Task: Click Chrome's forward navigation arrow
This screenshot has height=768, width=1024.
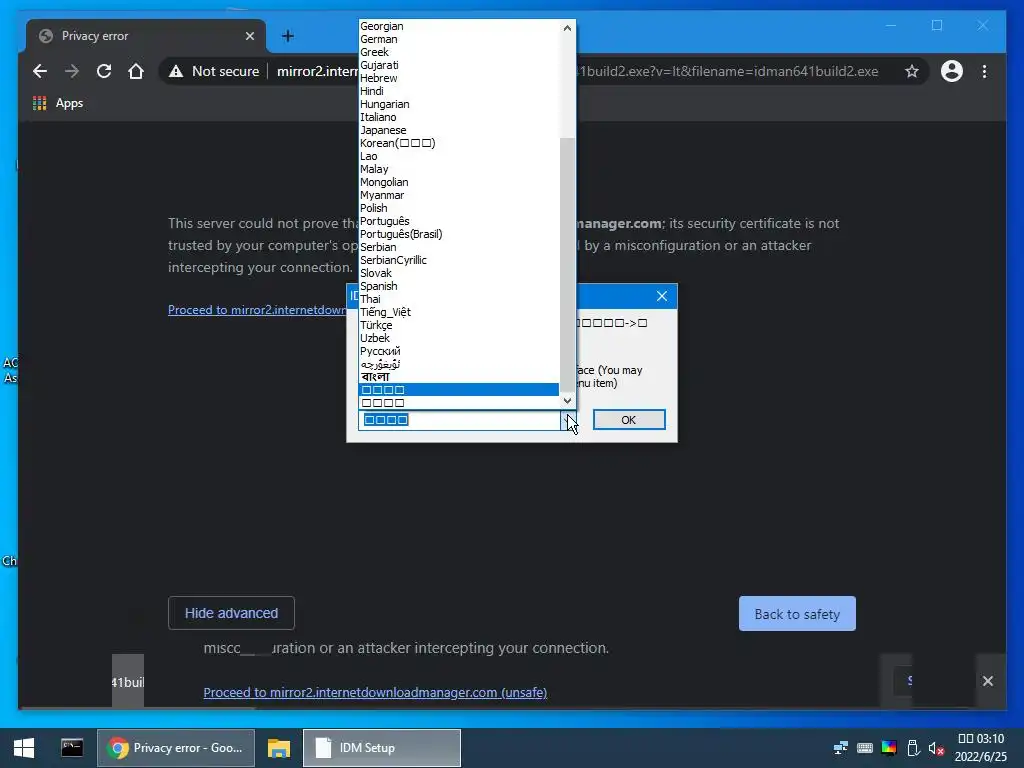Action: point(72,71)
